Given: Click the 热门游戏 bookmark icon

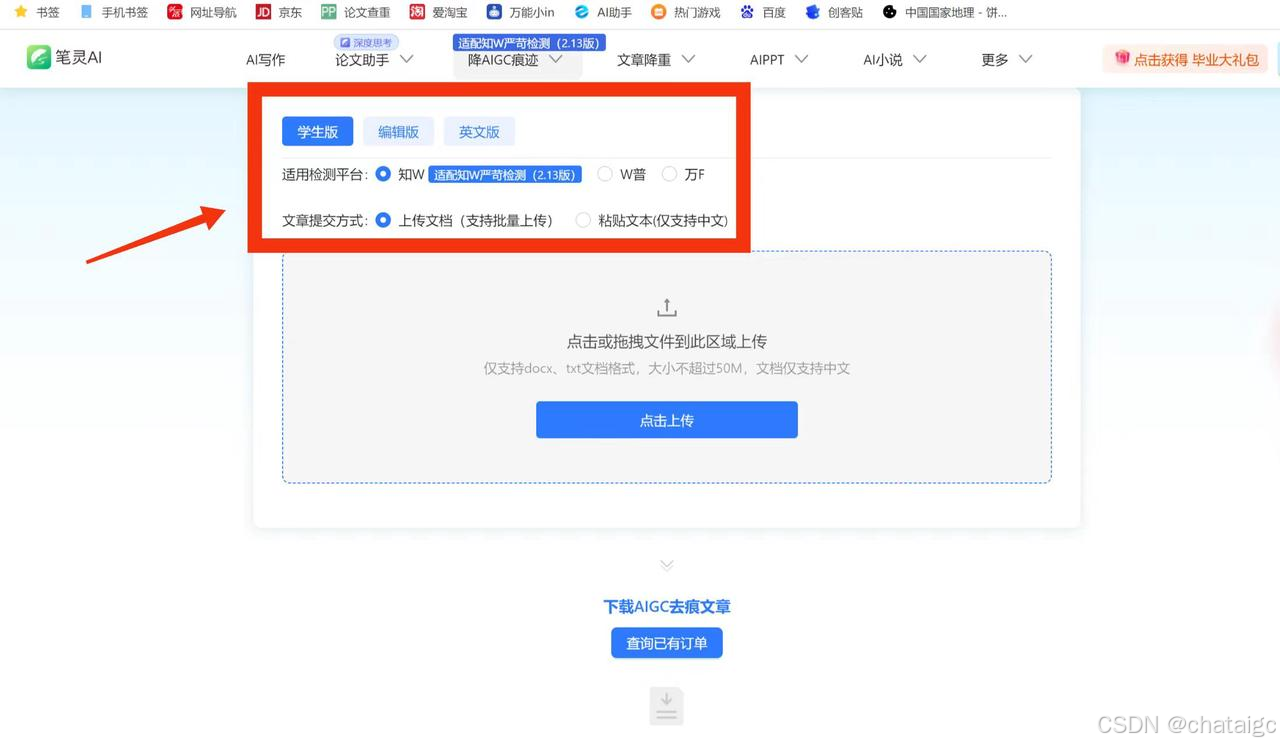Looking at the screenshot, I should pos(658,12).
